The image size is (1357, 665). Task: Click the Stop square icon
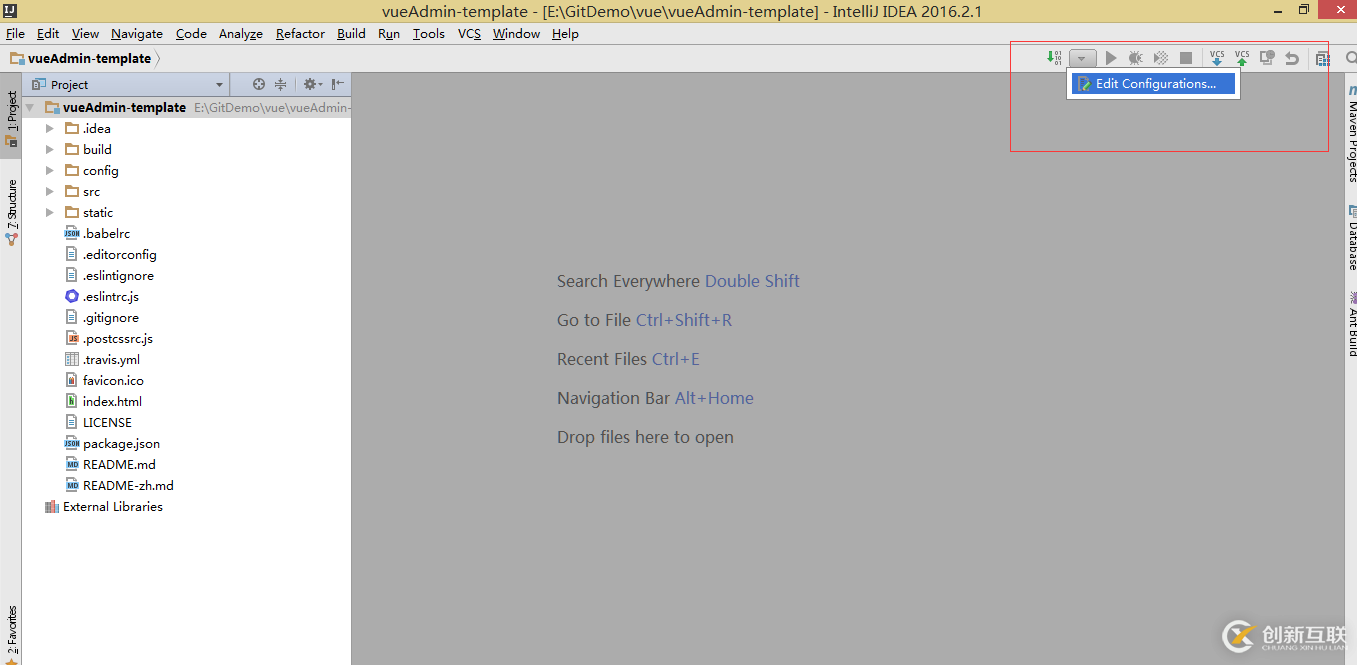pos(1186,59)
